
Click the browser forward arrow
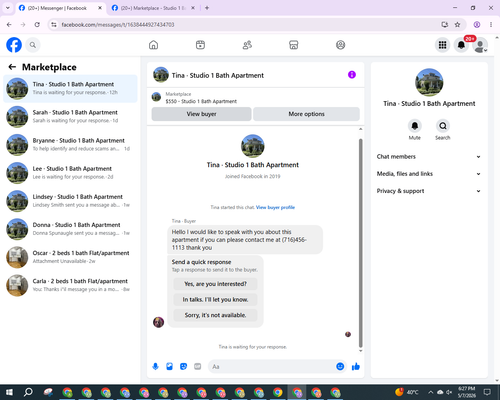point(23,25)
